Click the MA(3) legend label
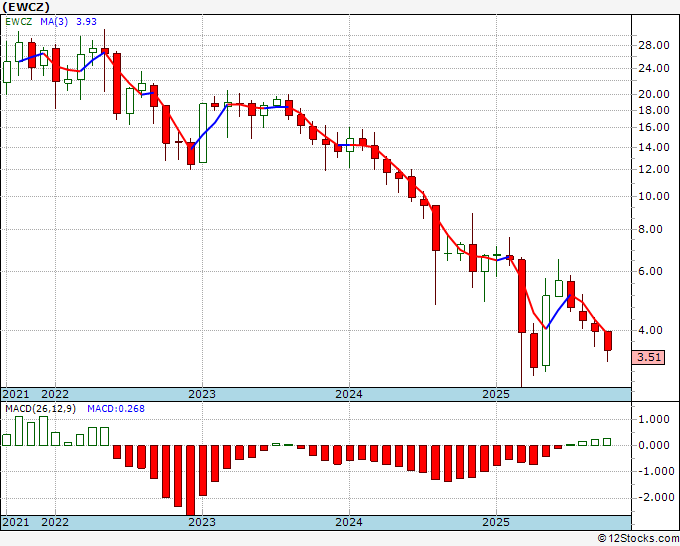This screenshot has height=546, width=680. click(x=54, y=22)
